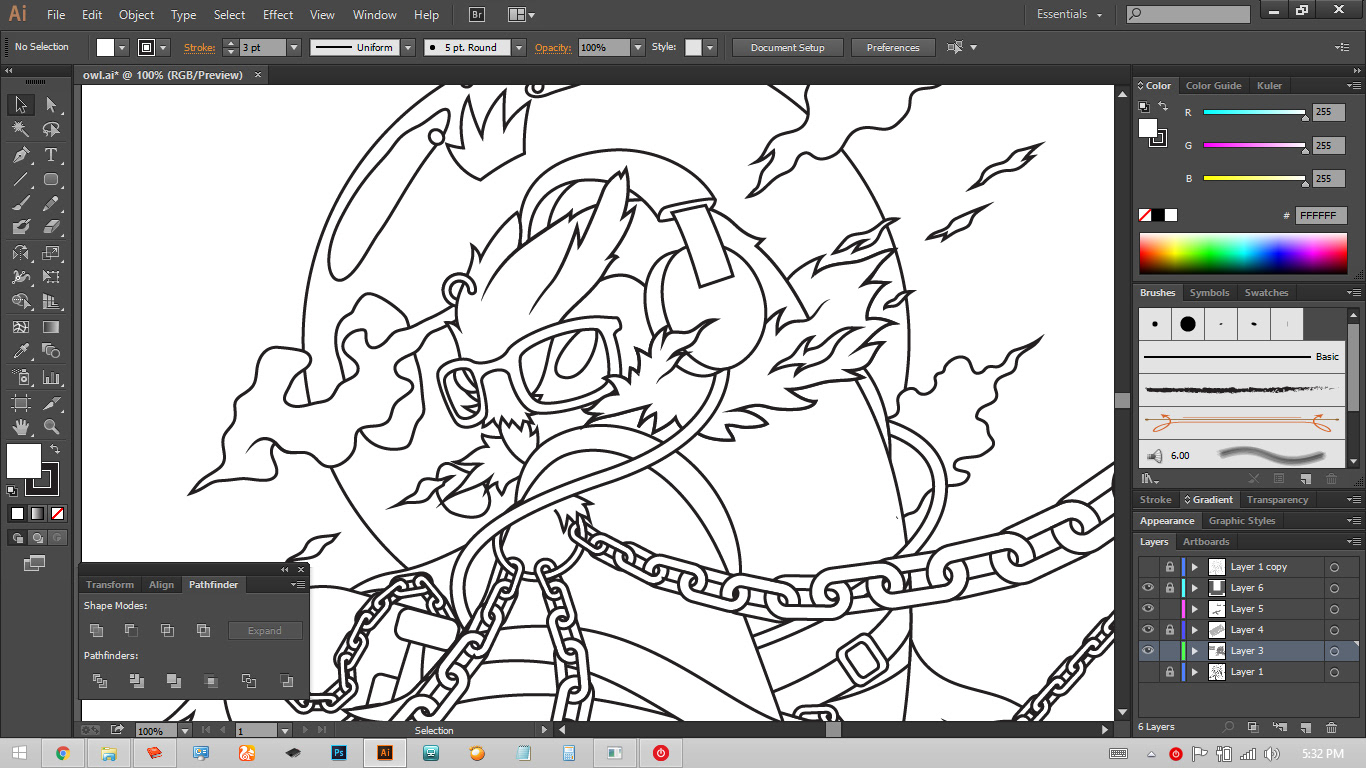Viewport: 1366px width, 768px height.
Task: Select the Type tool
Action: [x=51, y=155]
